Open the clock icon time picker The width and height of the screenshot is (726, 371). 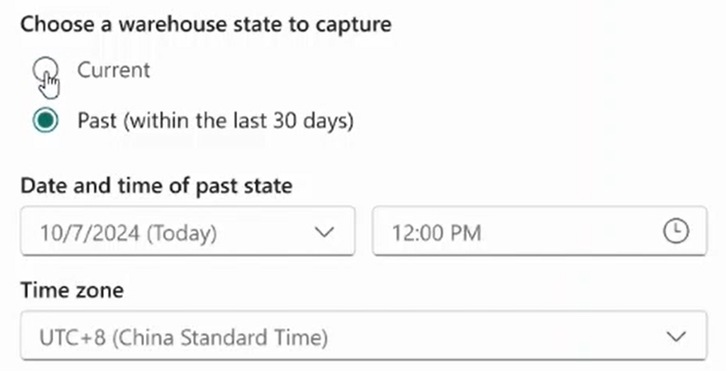[x=676, y=231]
